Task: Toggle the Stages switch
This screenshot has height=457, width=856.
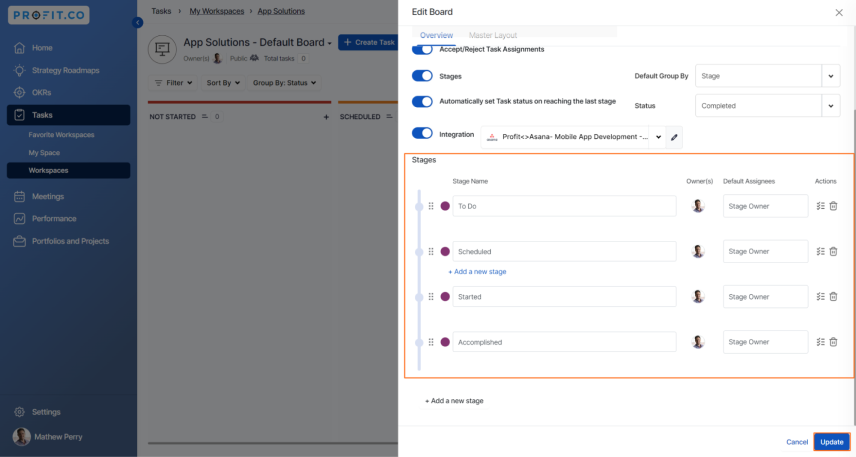Action: point(422,76)
